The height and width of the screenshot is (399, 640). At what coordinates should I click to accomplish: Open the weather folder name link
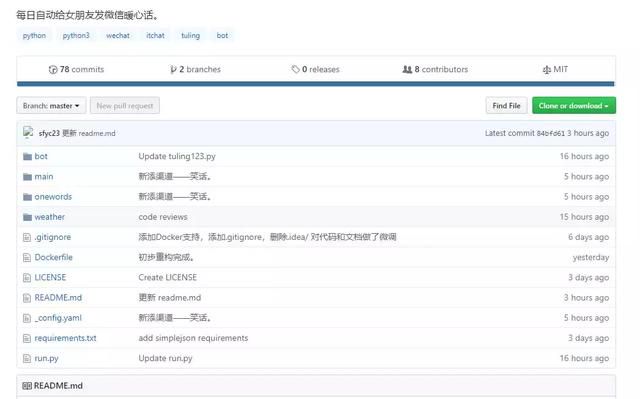tap(49, 217)
